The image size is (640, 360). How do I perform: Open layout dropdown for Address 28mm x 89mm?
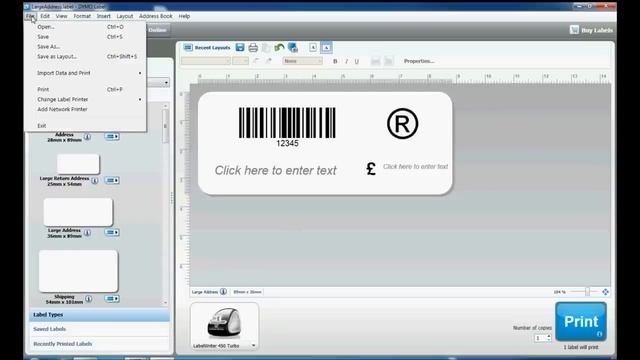pos(112,136)
